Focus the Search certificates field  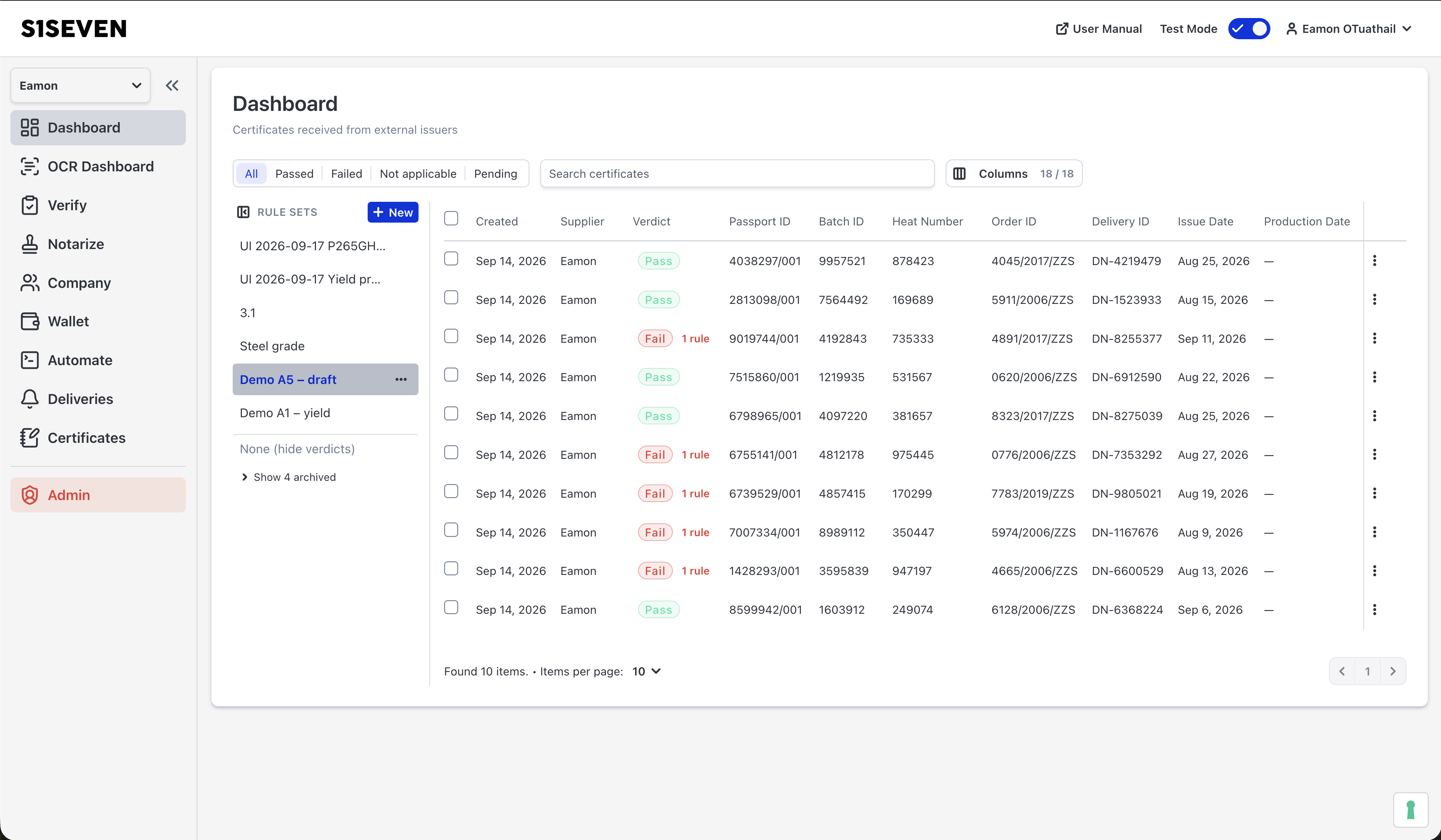click(x=737, y=173)
